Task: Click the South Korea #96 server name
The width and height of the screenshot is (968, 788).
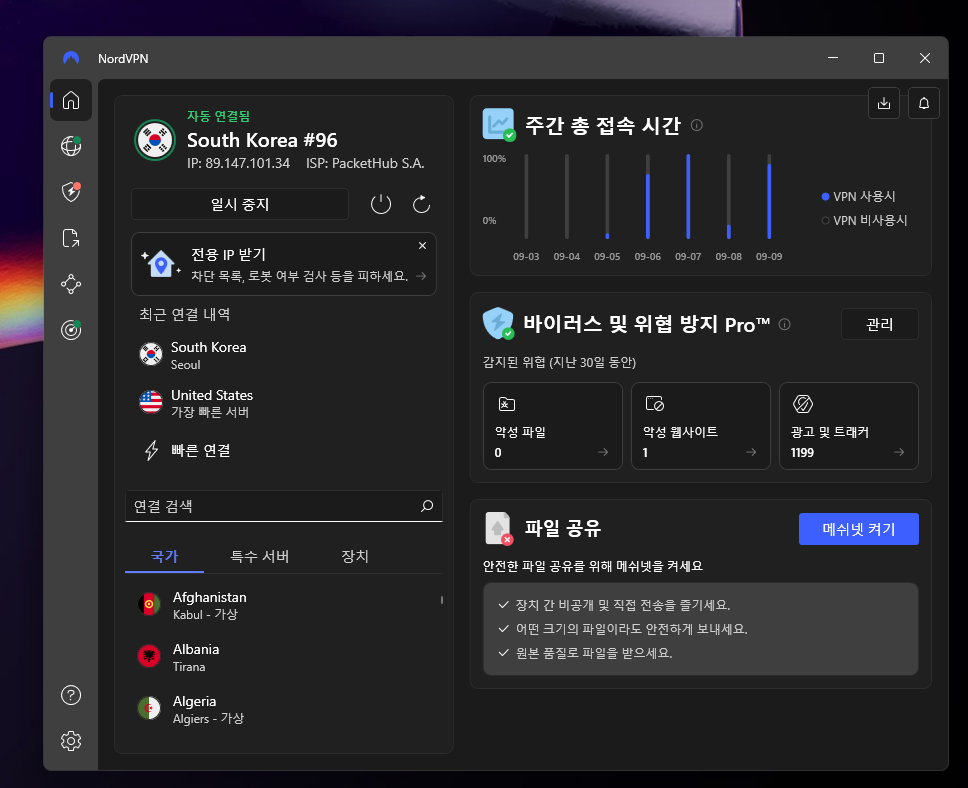Action: [x=262, y=140]
